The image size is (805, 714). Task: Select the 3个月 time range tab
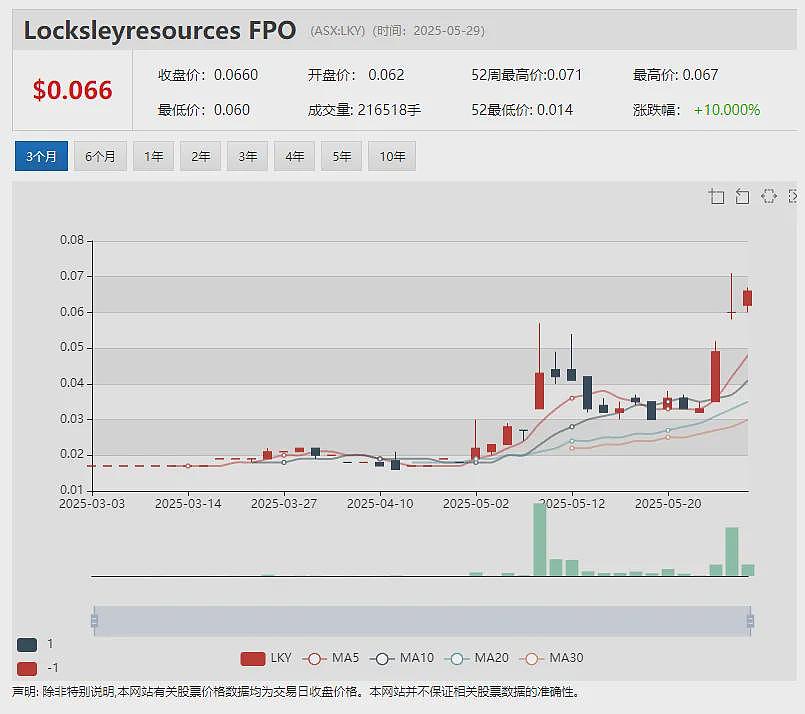(x=41, y=156)
